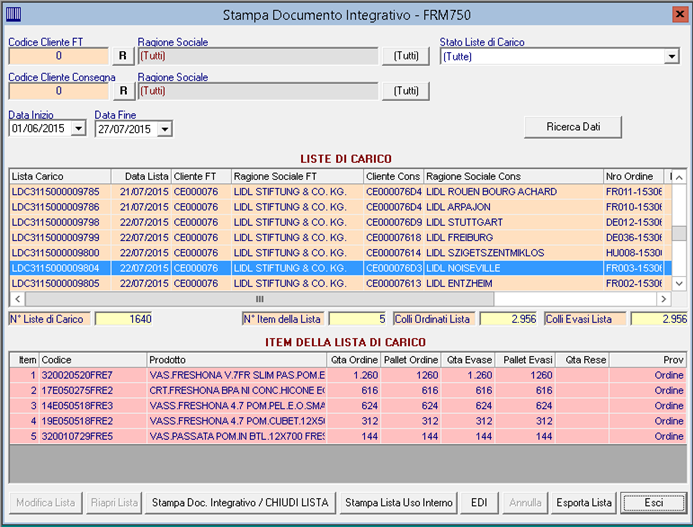Click LIDL ENTZHEIM cell
The height and width of the screenshot is (527, 693).
pyautogui.click(x=514, y=283)
